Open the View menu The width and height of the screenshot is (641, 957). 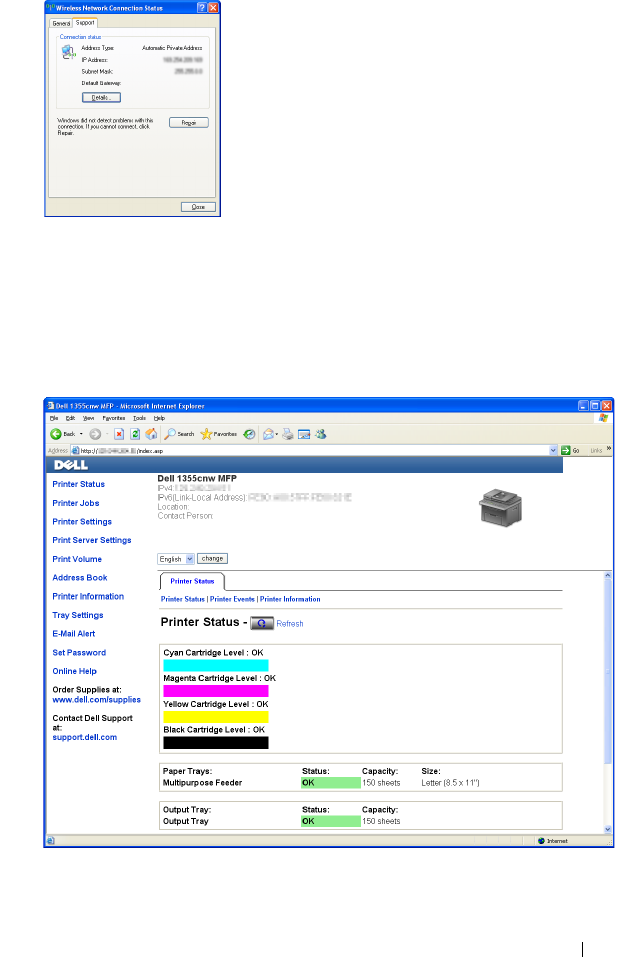89,418
